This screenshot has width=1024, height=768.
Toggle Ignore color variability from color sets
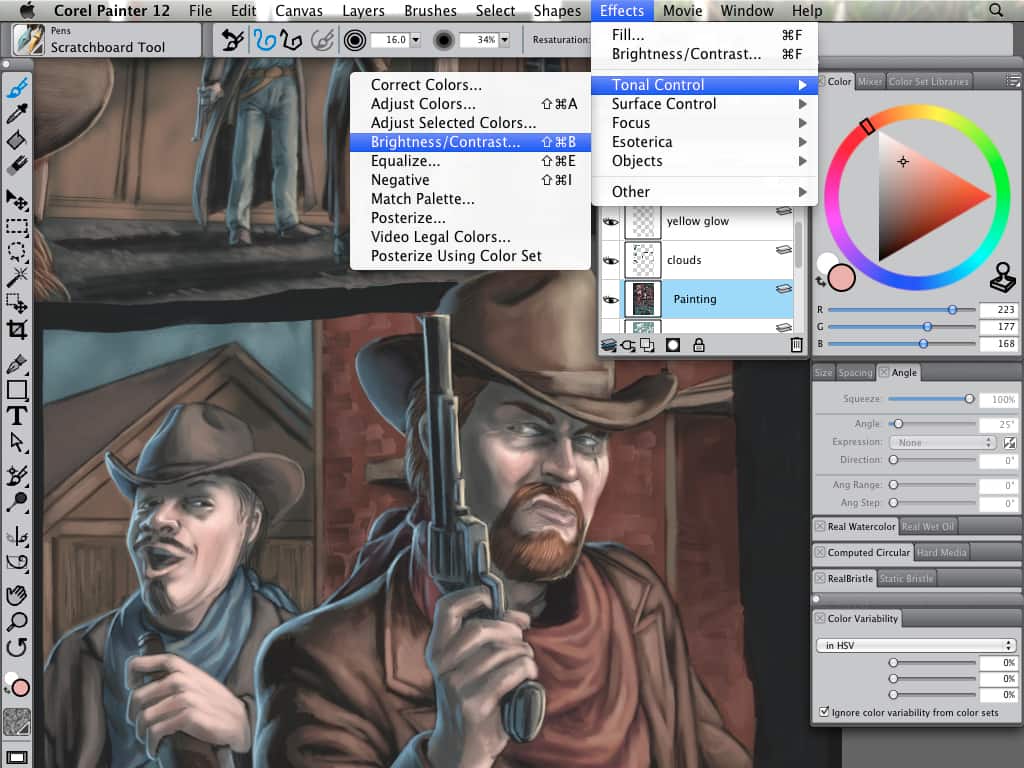pyautogui.click(x=824, y=712)
